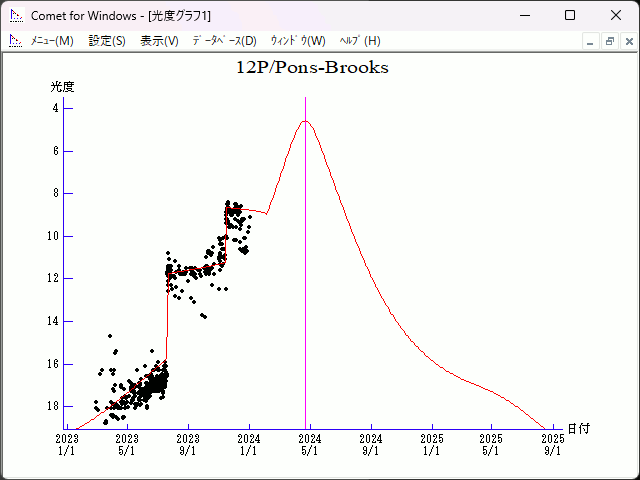This screenshot has height=480, width=640.
Task: Open the 設定(S) settings menu
Action: 107,41
